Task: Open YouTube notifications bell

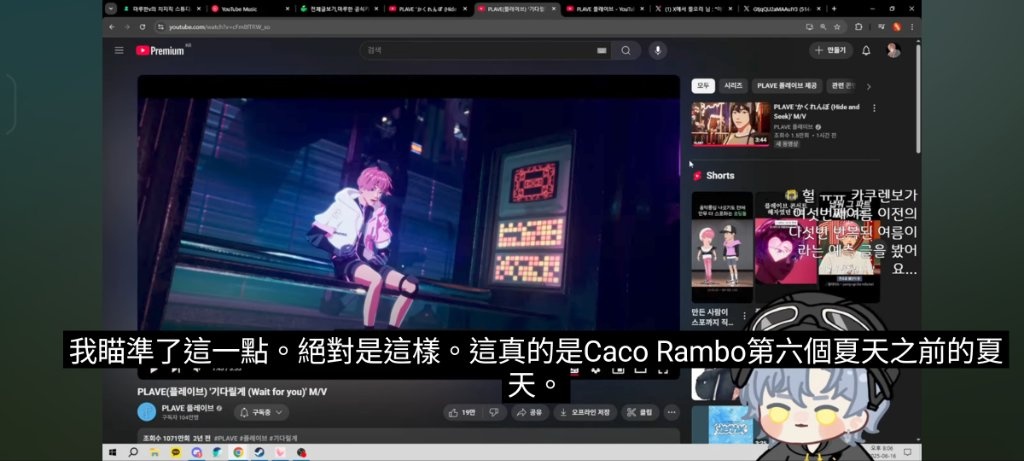Action: [866, 50]
